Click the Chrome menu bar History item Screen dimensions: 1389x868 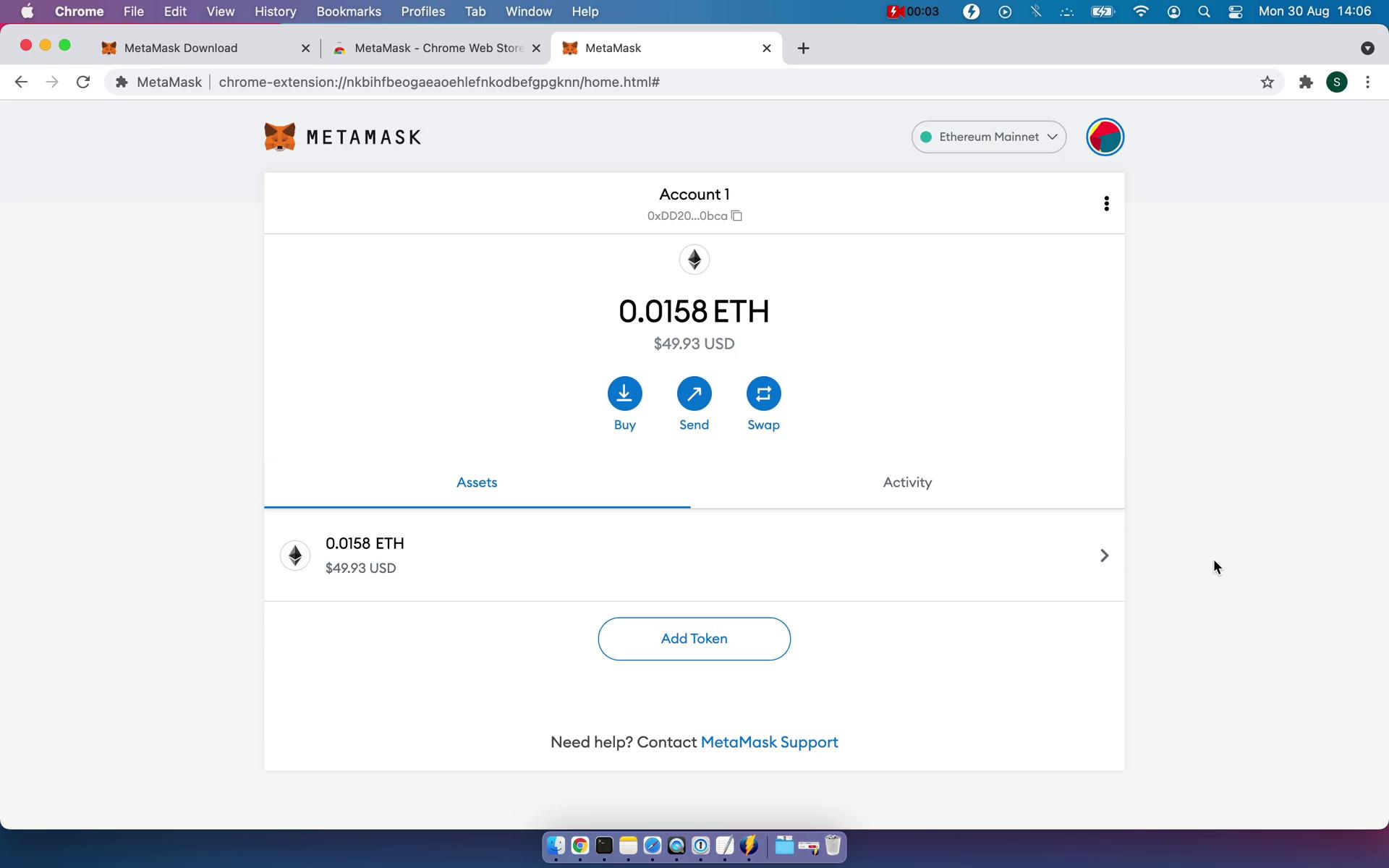pos(276,11)
